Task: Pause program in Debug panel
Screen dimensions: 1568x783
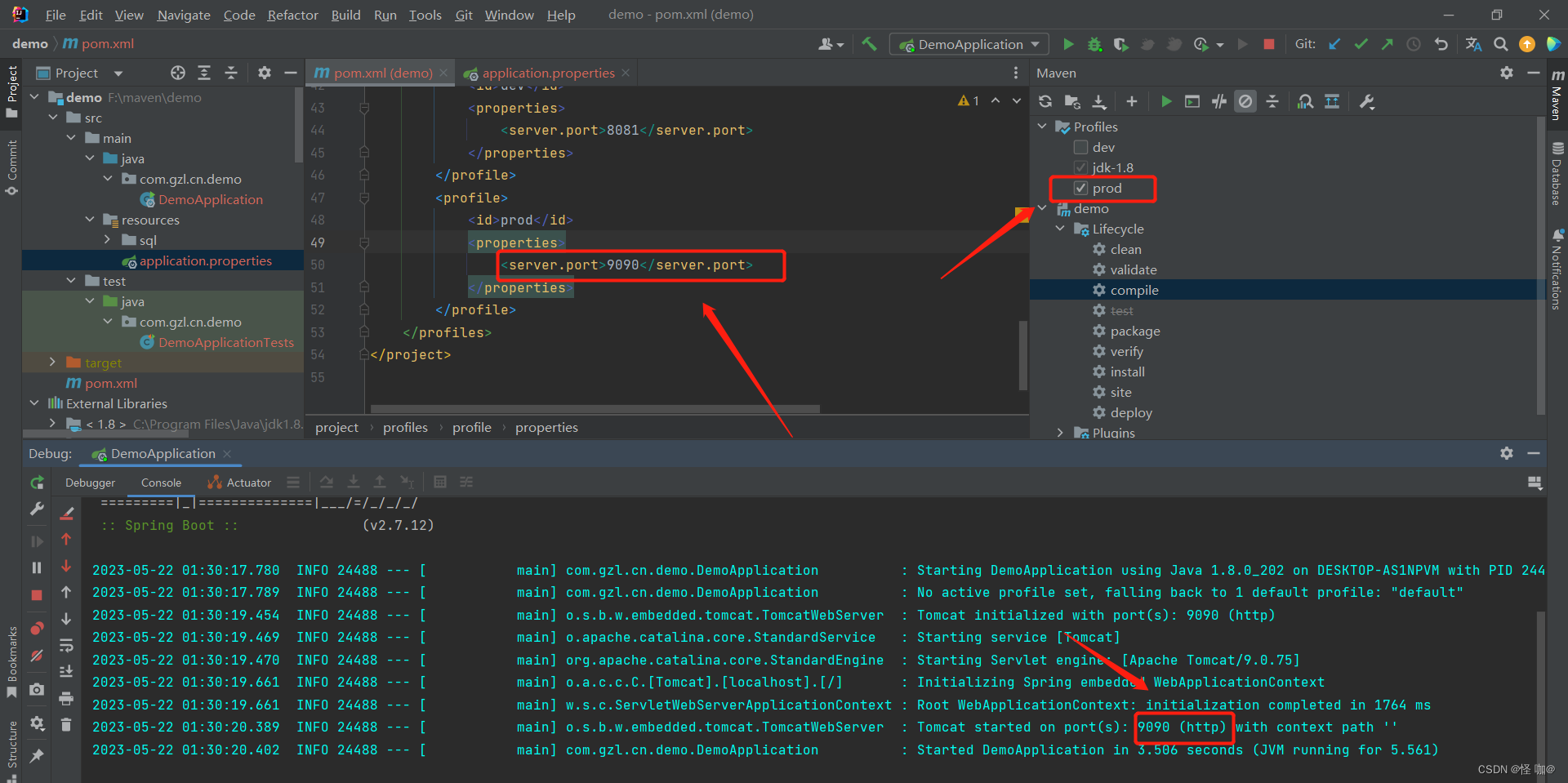Action: 37,567
